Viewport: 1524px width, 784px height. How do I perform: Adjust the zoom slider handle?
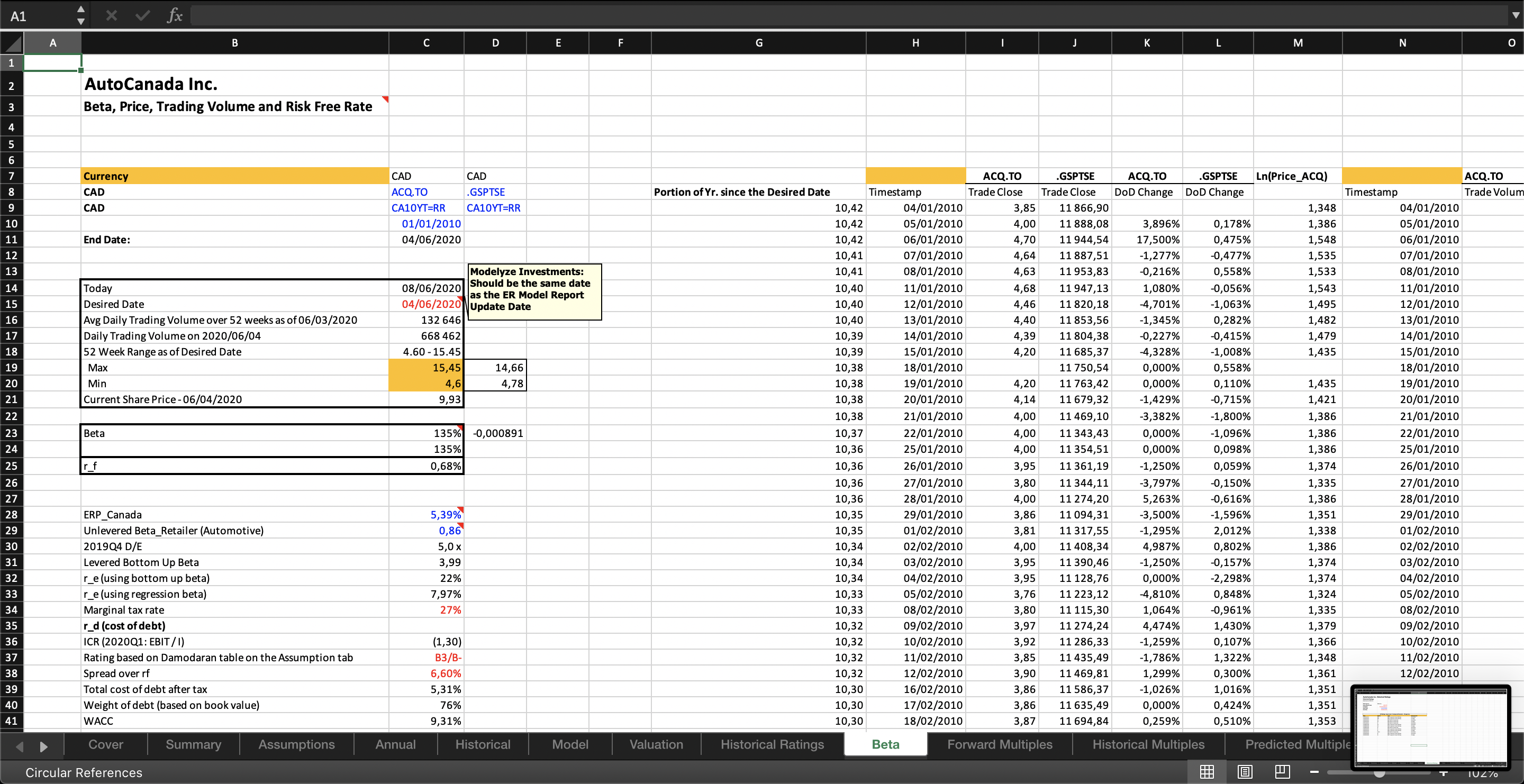pos(1379,773)
